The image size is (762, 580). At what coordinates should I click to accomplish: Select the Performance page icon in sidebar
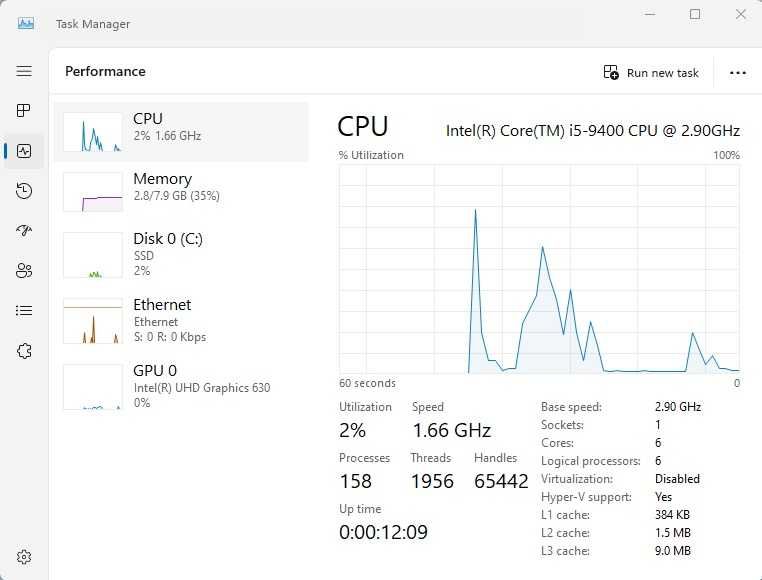point(24,151)
